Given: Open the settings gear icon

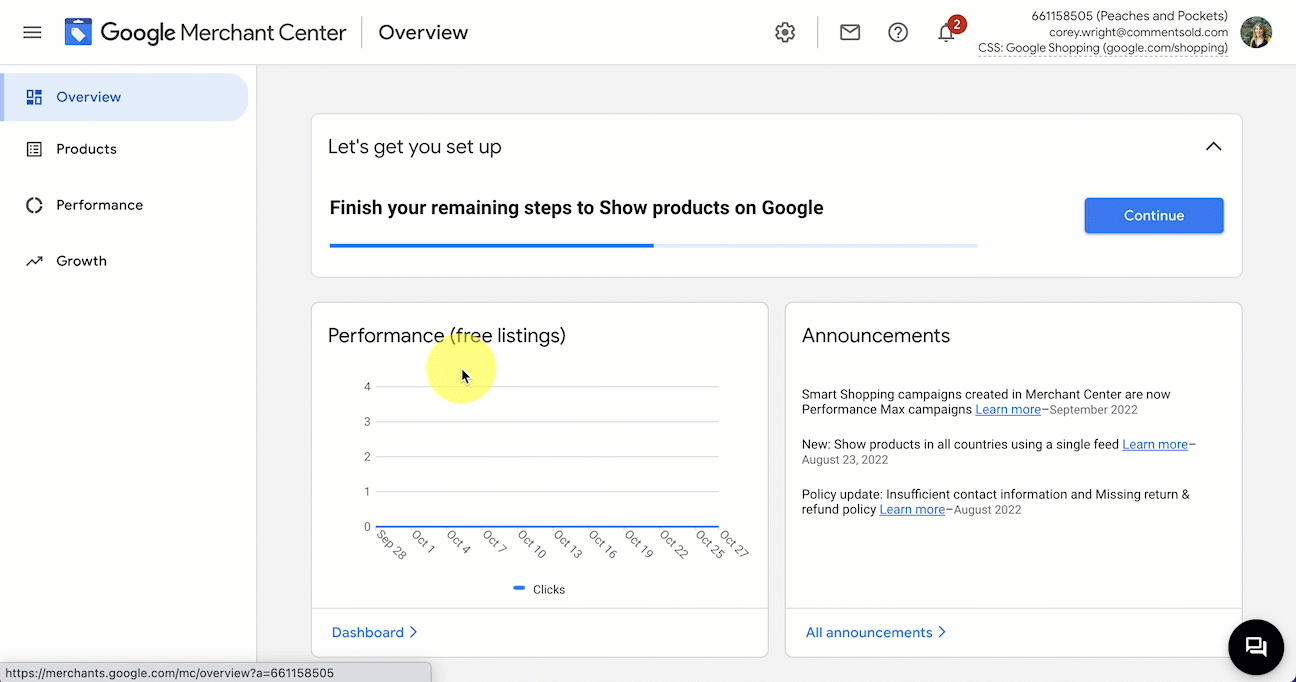Looking at the screenshot, I should coord(785,32).
